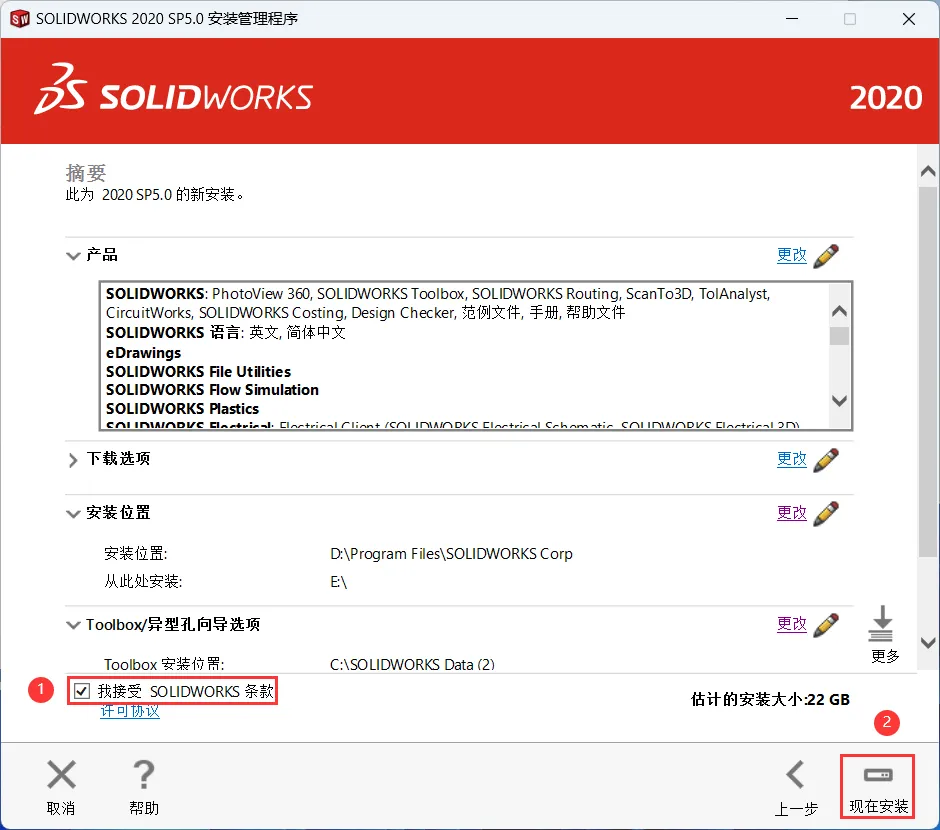Click main page scrollbar thumb
Viewport: 940px width, 830px height.
pos(928,372)
